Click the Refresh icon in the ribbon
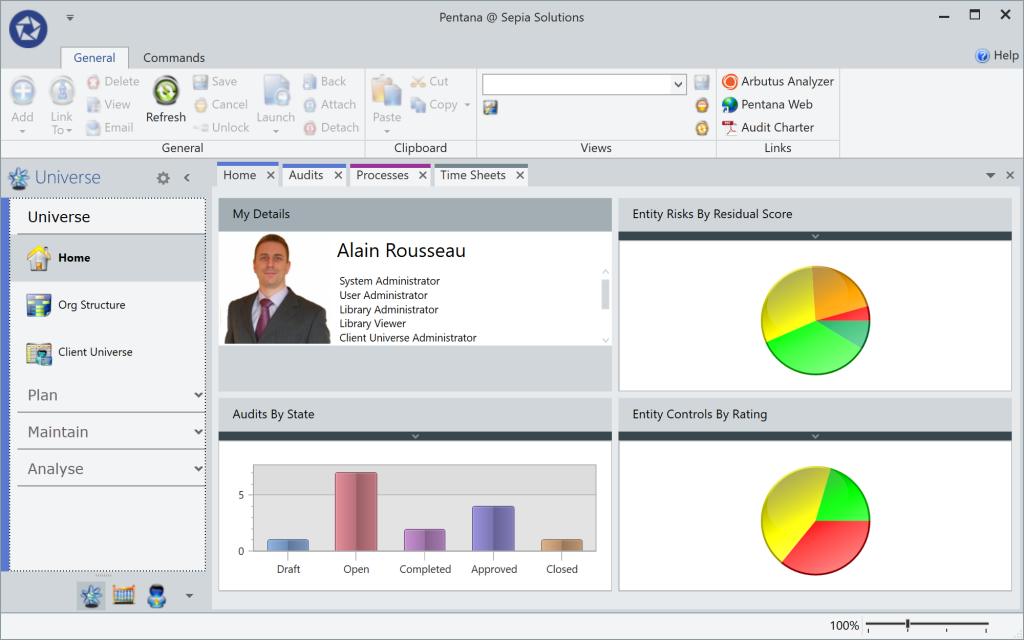1024x640 pixels. pos(166,91)
